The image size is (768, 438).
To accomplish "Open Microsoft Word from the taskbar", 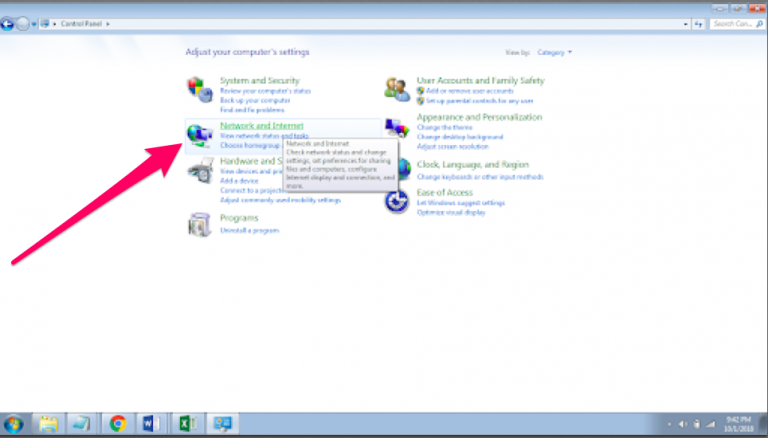I will [x=151, y=423].
